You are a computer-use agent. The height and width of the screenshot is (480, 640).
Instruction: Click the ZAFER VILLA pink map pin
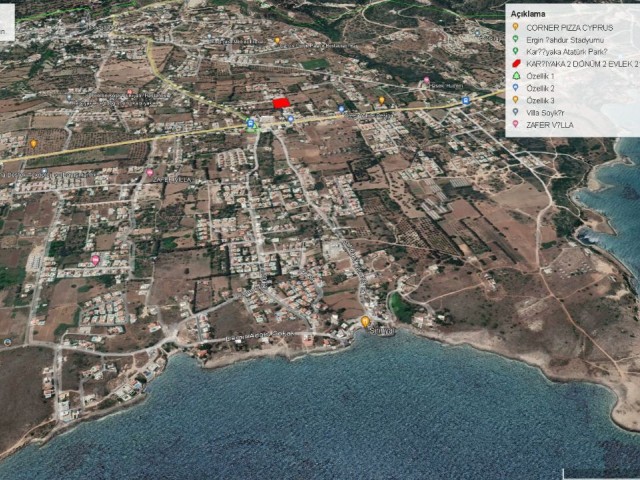[x=150, y=173]
